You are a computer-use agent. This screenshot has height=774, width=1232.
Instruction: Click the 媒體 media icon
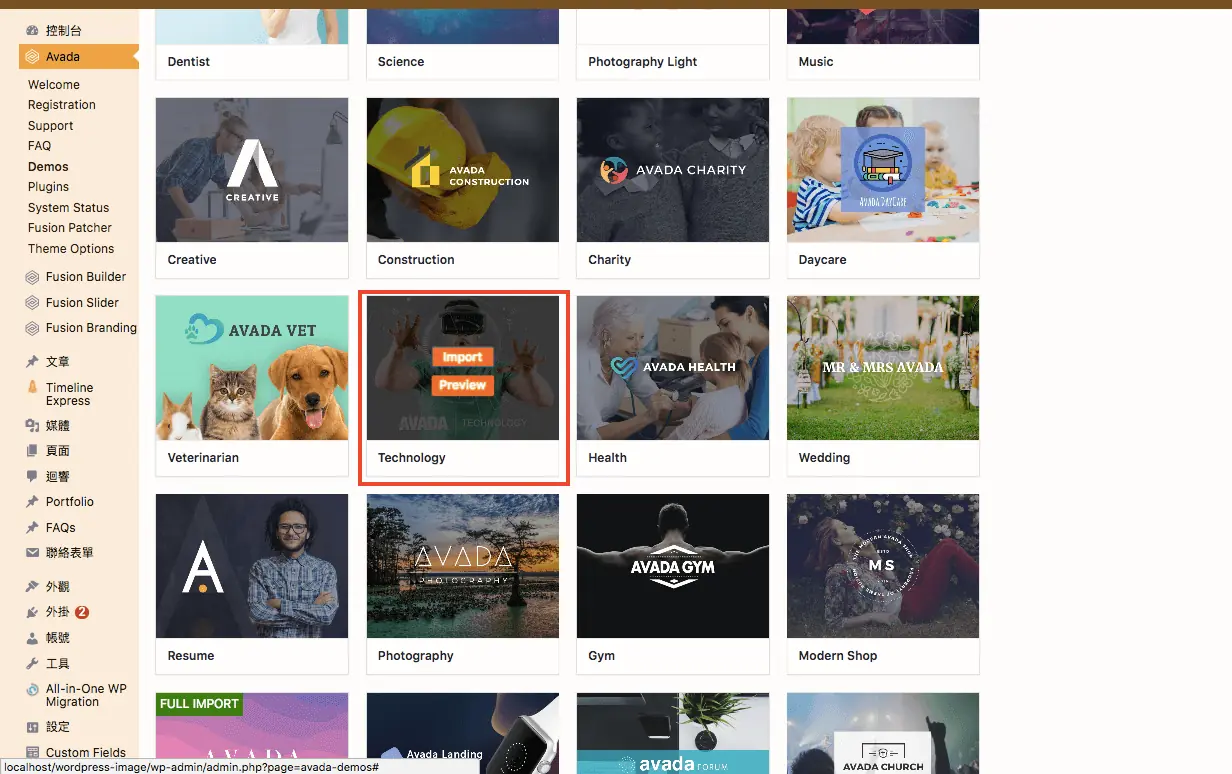click(33, 426)
